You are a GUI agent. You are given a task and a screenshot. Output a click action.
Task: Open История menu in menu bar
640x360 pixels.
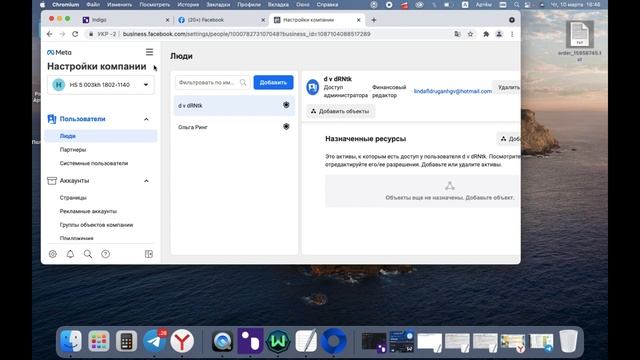[188, 4]
